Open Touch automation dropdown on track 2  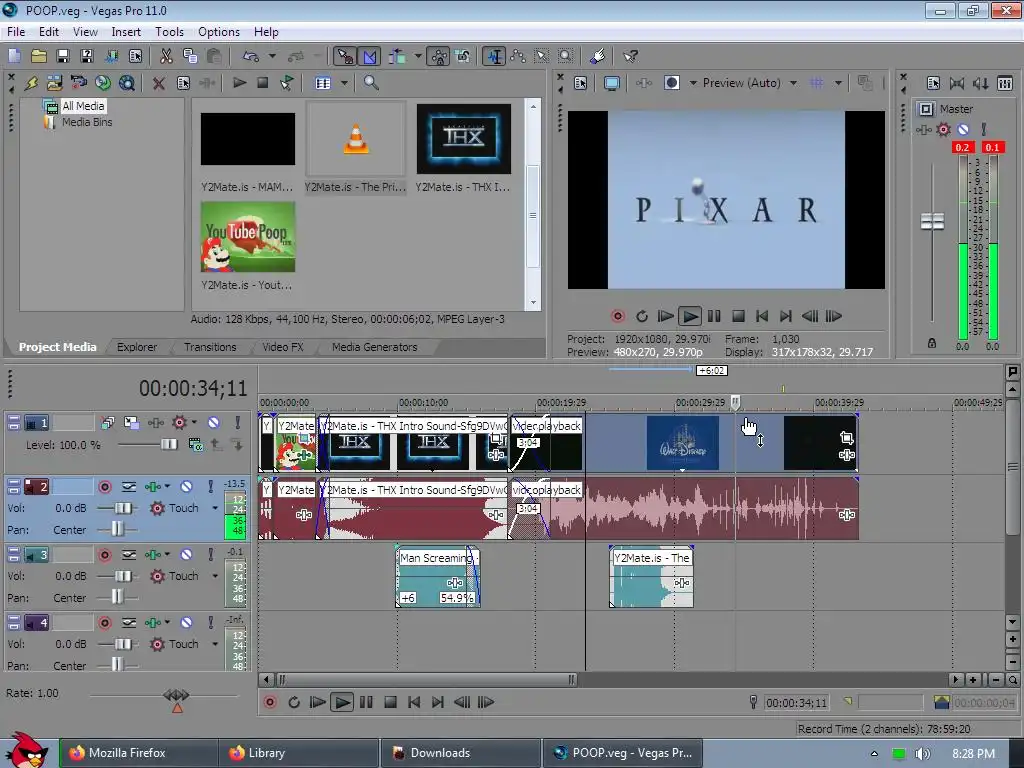[215, 508]
